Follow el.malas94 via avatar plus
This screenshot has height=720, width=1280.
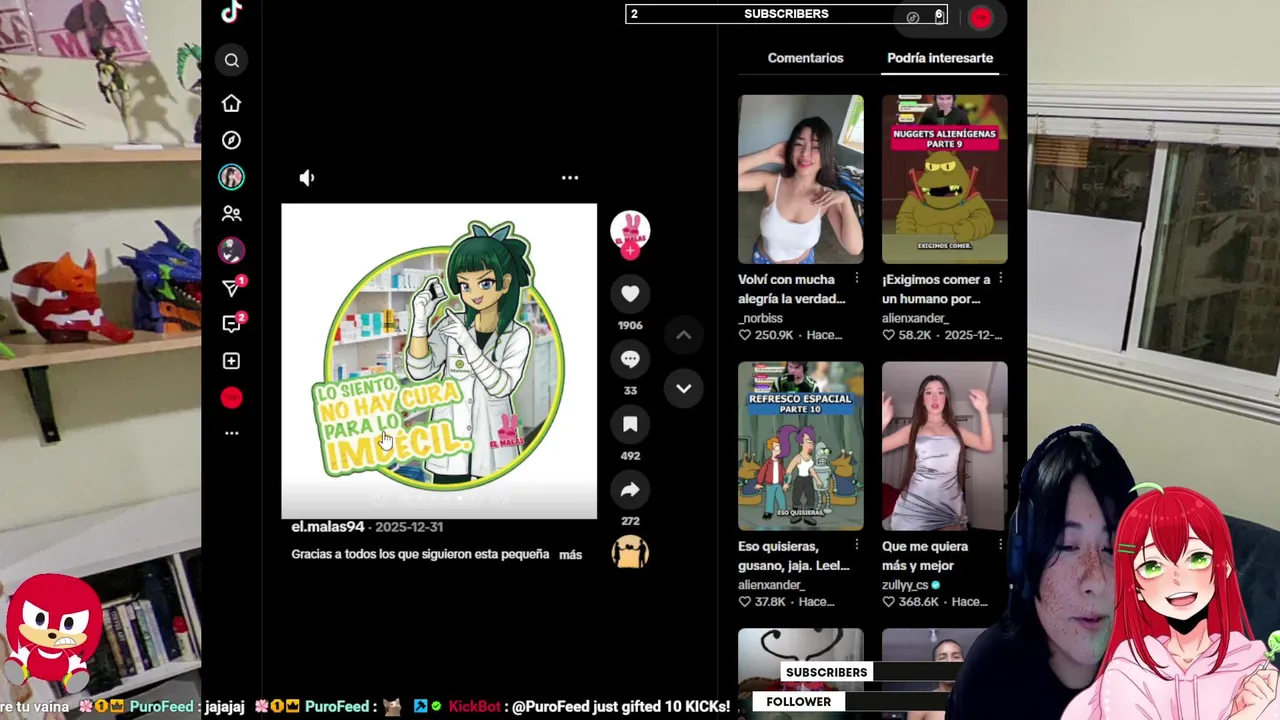click(x=630, y=251)
